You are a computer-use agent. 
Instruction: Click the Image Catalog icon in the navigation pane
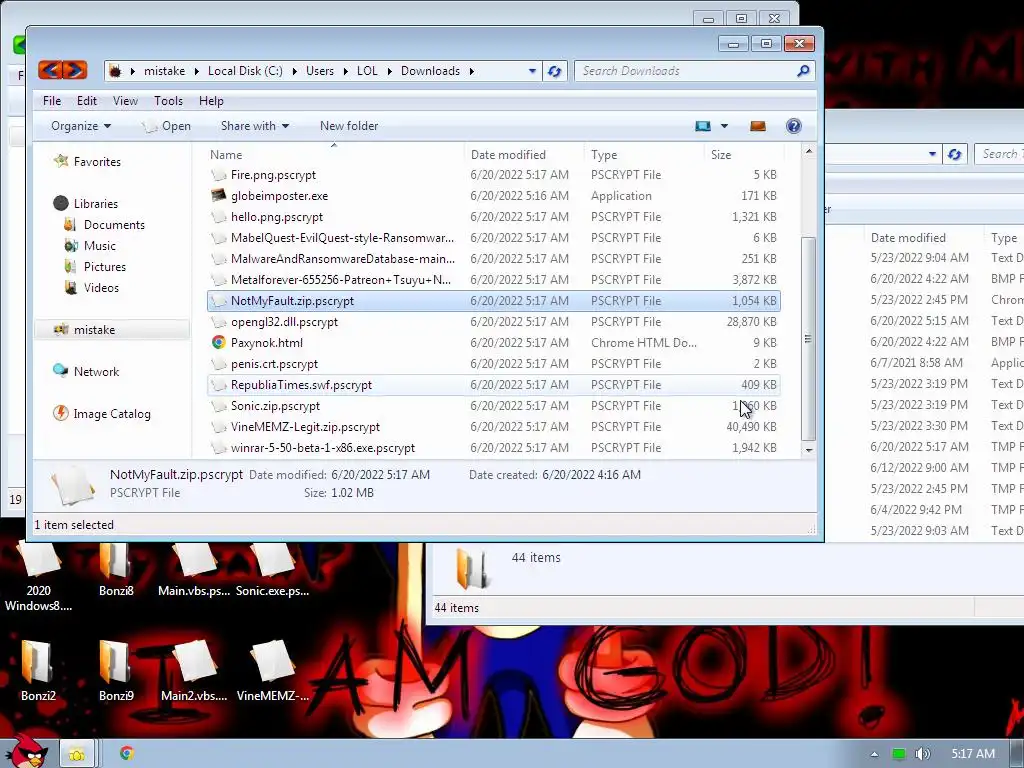tap(61, 413)
